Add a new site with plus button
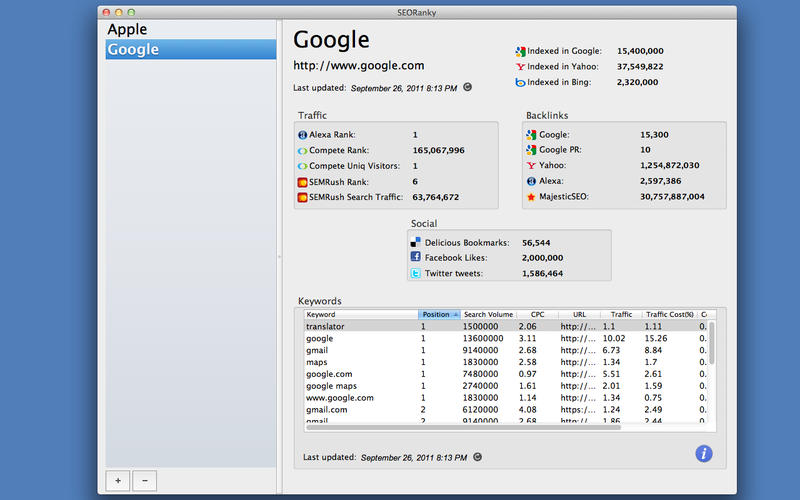 tap(117, 480)
